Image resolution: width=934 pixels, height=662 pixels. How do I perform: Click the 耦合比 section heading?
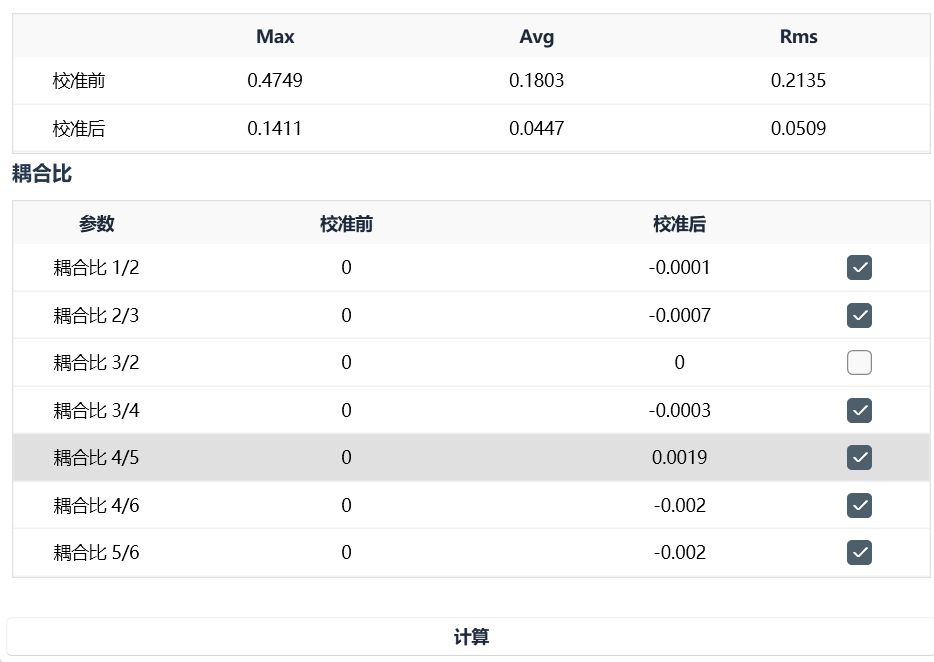point(42,174)
